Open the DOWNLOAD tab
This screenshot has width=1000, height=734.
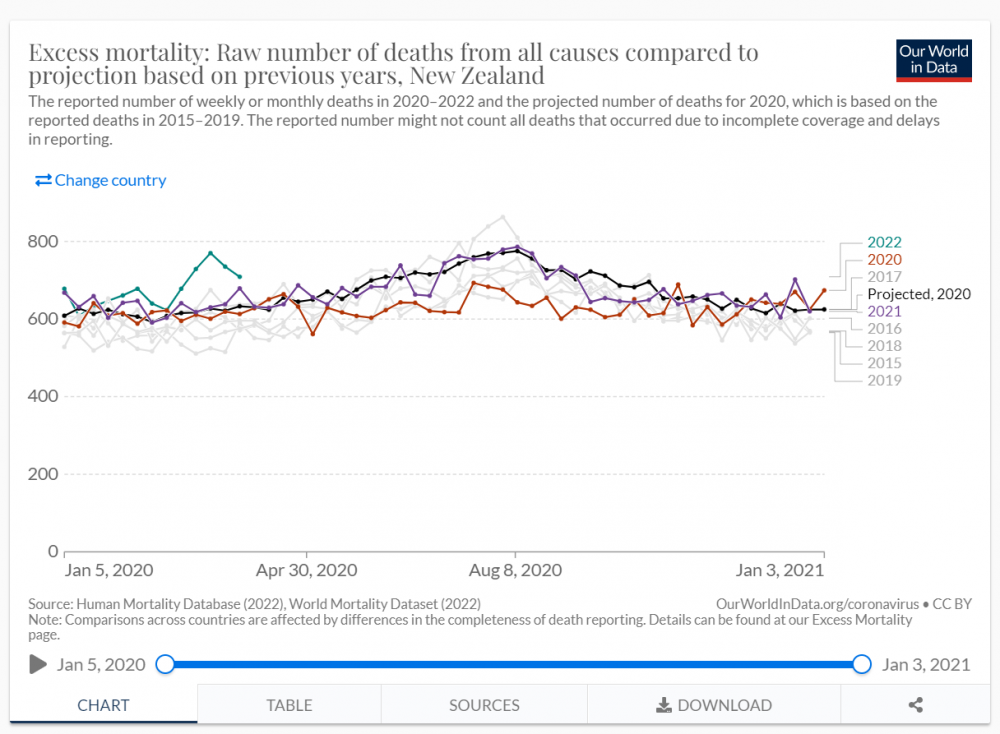tap(714, 705)
